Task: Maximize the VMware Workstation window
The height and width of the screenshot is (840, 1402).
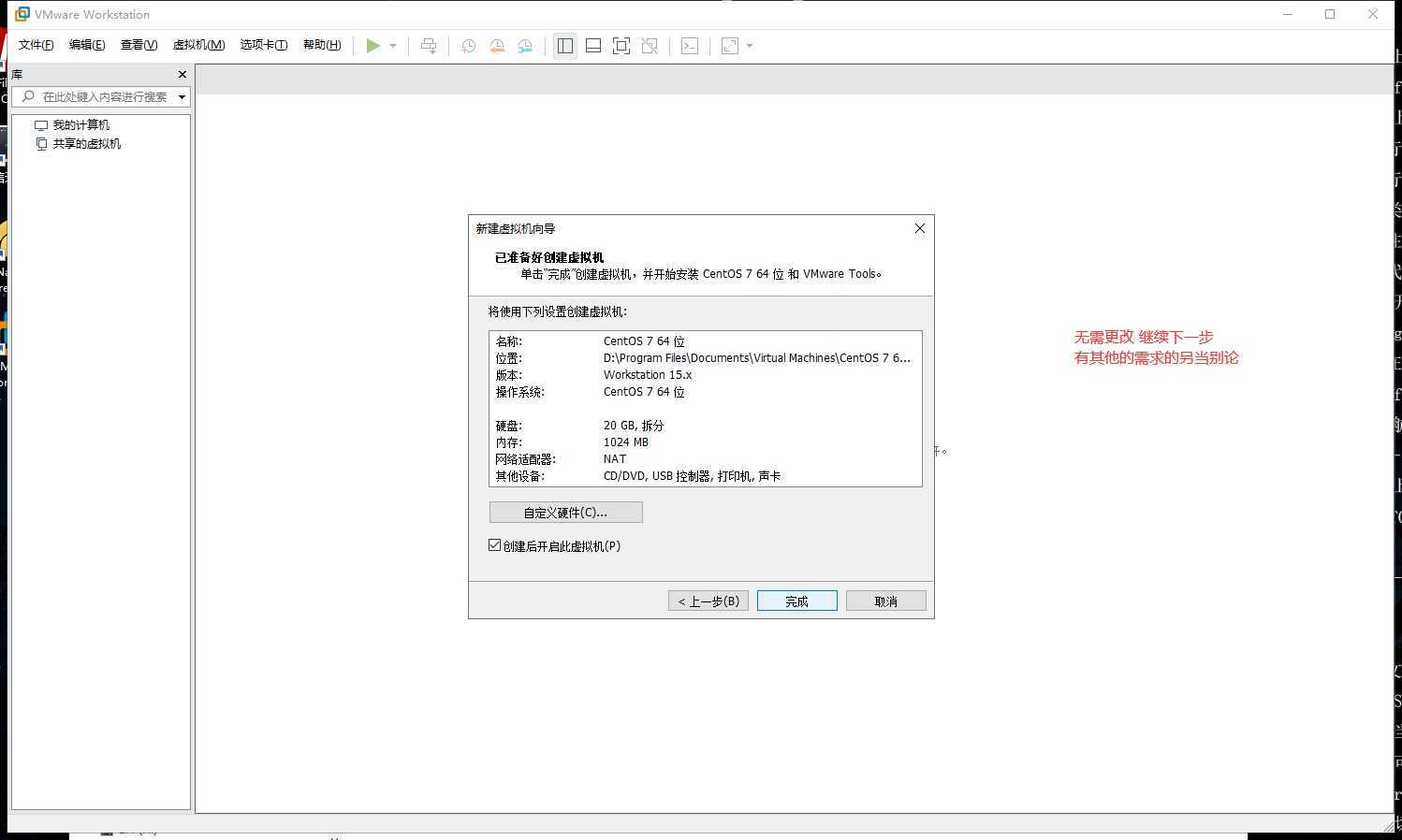Action: (1330, 14)
